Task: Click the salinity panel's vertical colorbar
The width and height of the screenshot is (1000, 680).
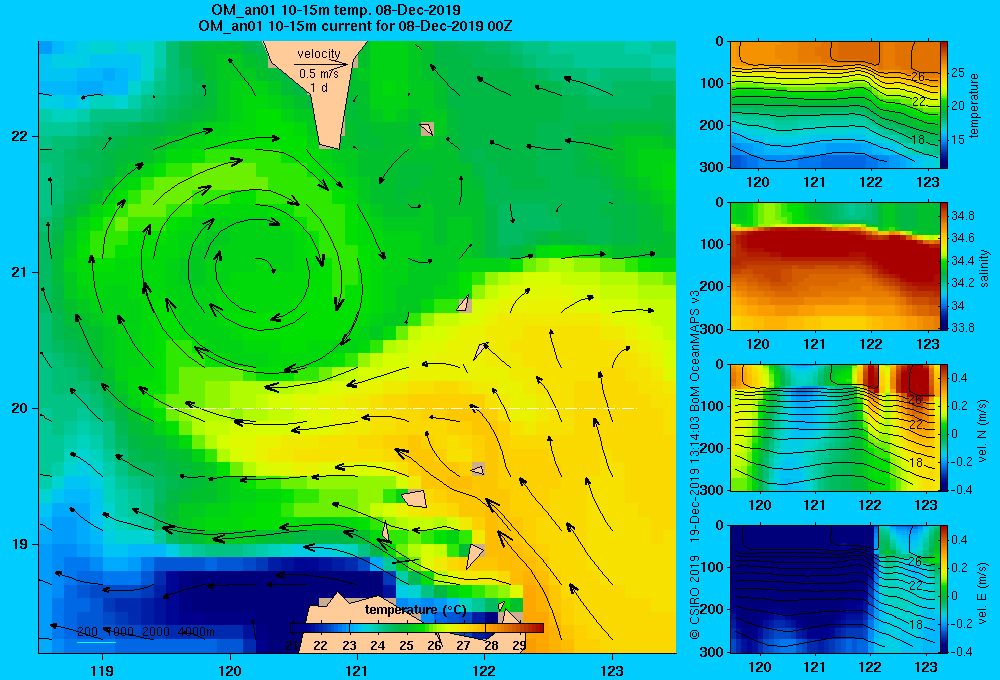Action: pyautogui.click(x=944, y=266)
